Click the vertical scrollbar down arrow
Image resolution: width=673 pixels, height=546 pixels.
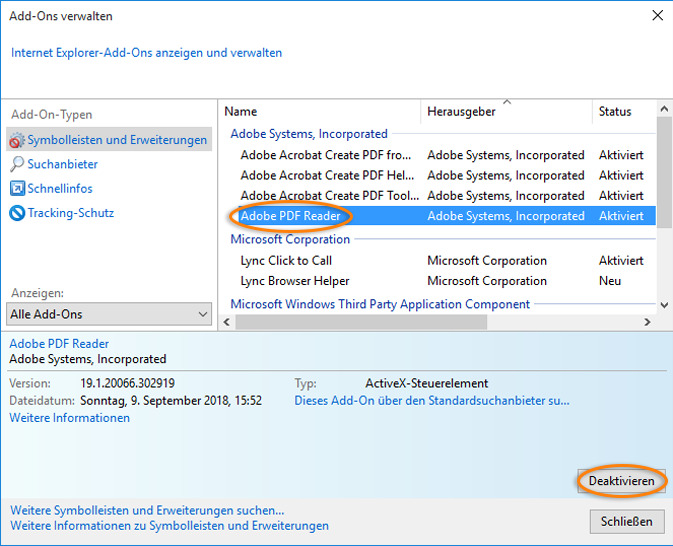point(664,304)
